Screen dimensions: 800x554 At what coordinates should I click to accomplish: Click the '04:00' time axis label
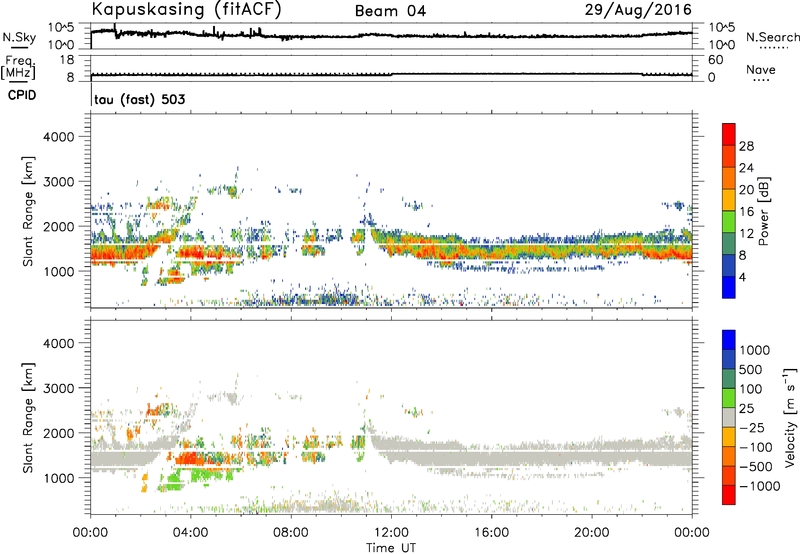(190, 533)
